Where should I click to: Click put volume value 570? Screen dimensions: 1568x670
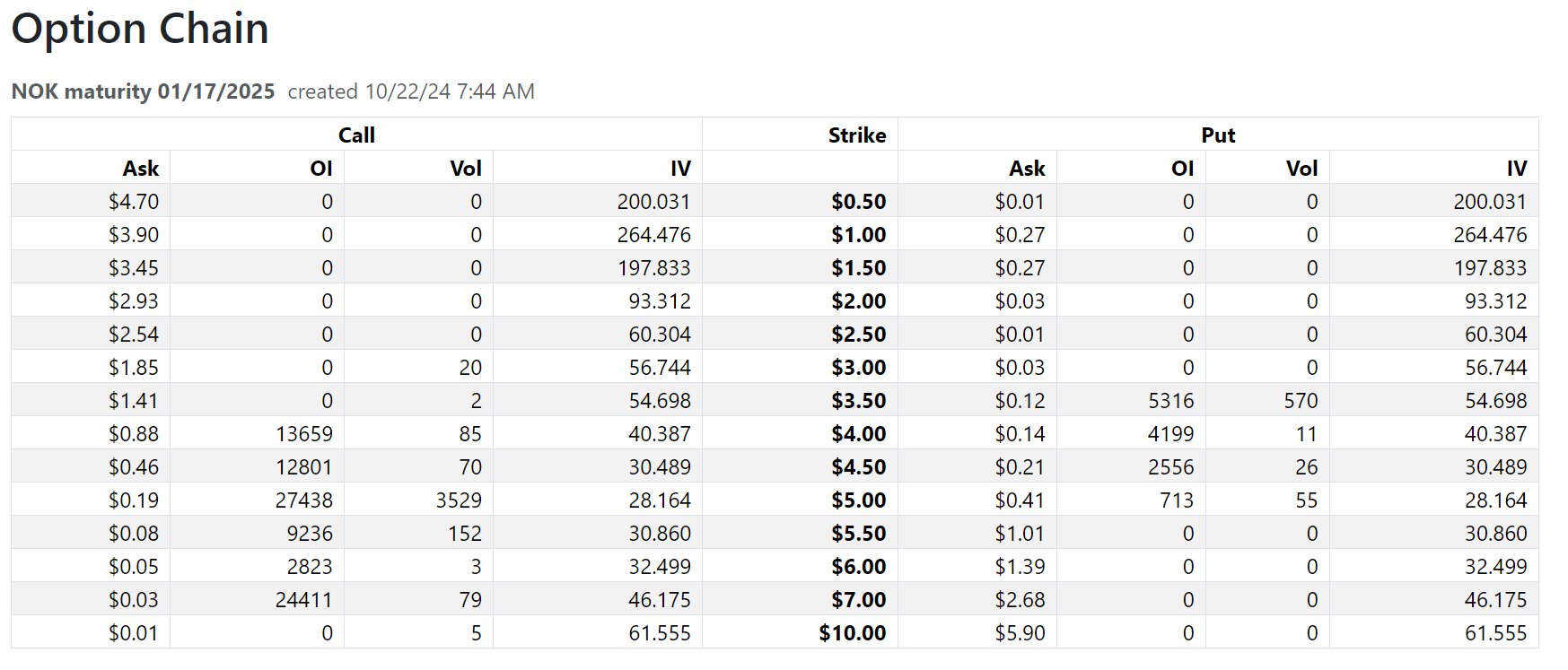(1301, 401)
